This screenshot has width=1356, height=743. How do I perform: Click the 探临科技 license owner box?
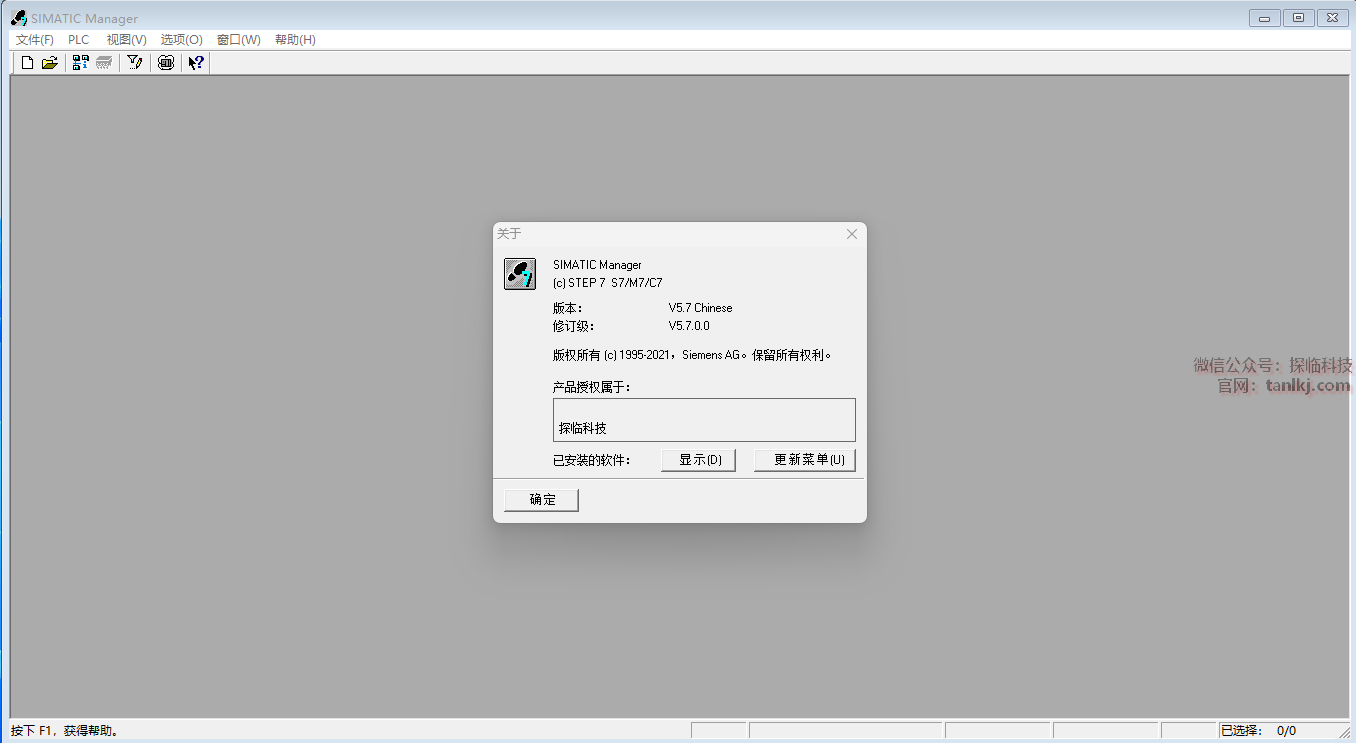coord(704,420)
